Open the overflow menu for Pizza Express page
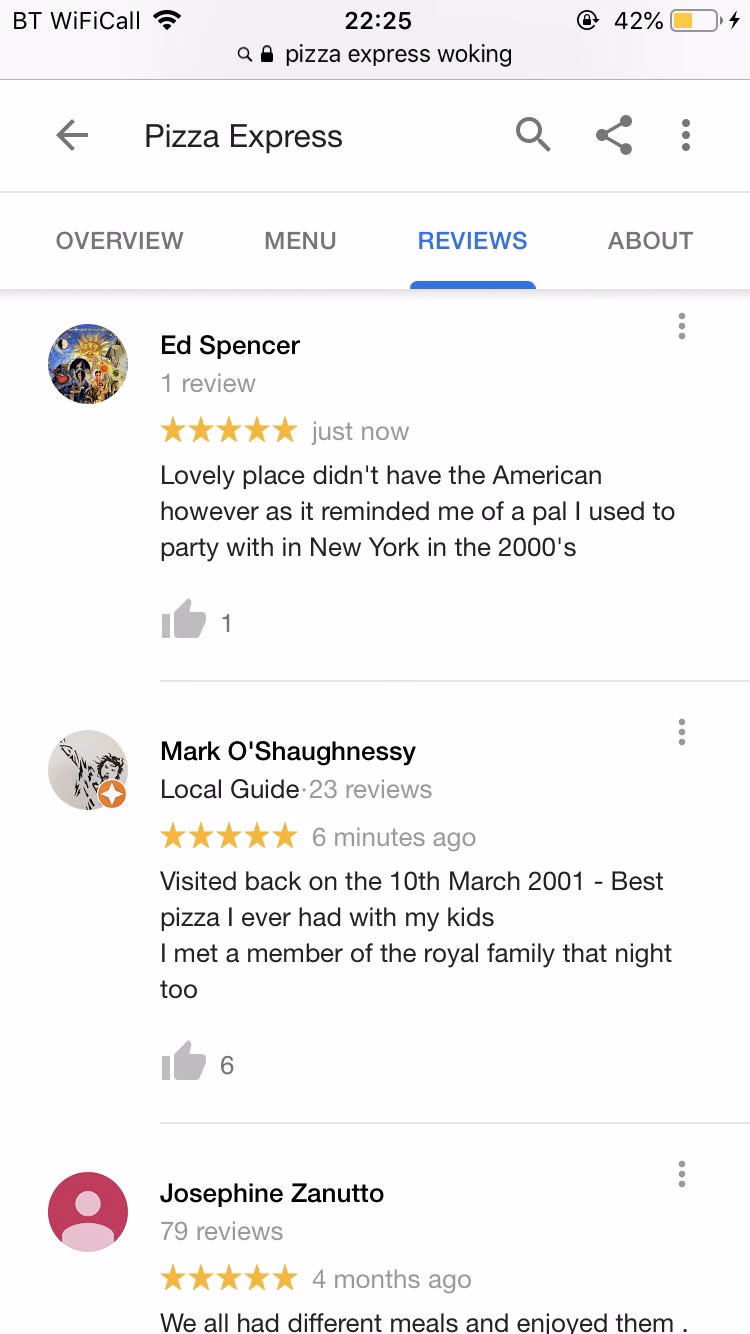Viewport: 750px width, 1334px height. pyautogui.click(x=686, y=135)
